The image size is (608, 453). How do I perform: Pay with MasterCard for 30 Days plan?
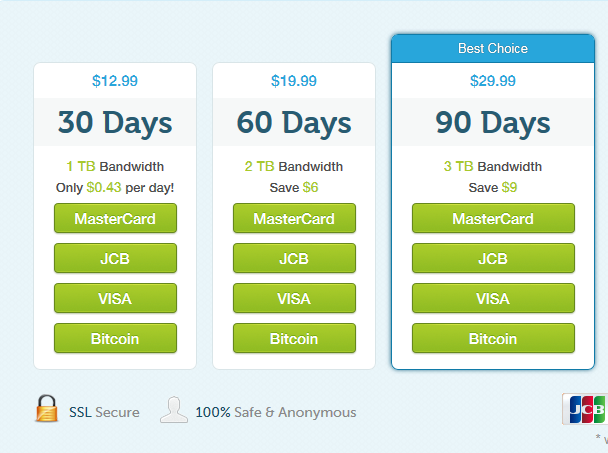[115, 219]
